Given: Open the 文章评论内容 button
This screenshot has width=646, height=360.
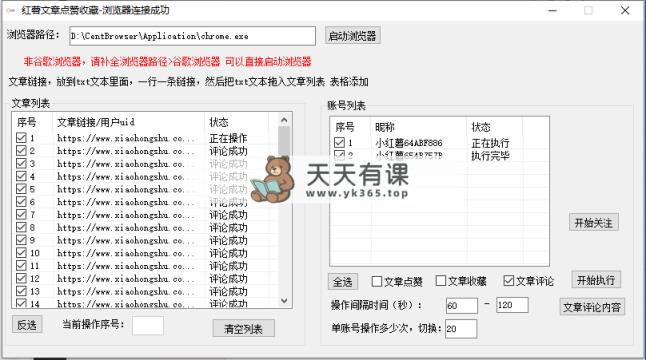Looking at the screenshot, I should pos(592,307).
